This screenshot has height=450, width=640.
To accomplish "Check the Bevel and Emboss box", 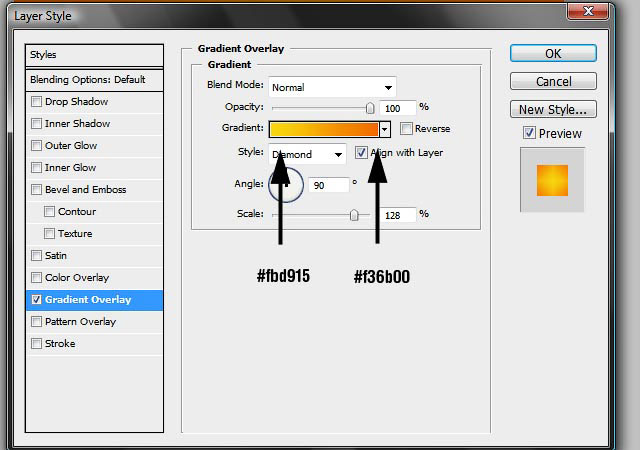I will click(36, 189).
